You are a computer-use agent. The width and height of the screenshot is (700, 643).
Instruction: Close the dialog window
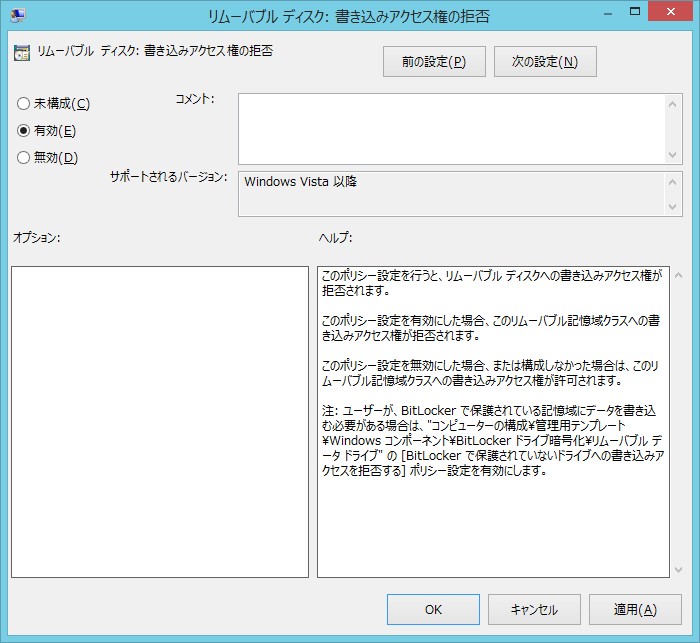[671, 12]
